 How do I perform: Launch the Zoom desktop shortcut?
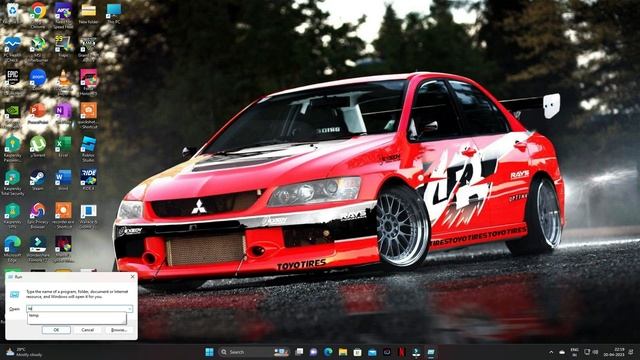click(38, 79)
